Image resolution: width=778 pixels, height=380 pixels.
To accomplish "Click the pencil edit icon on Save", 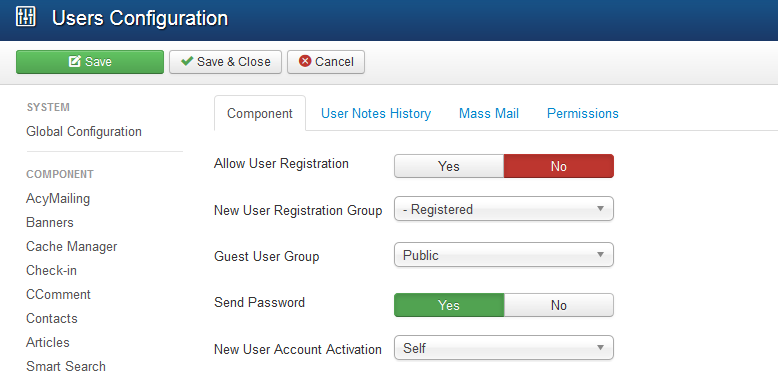I will click(x=74, y=62).
